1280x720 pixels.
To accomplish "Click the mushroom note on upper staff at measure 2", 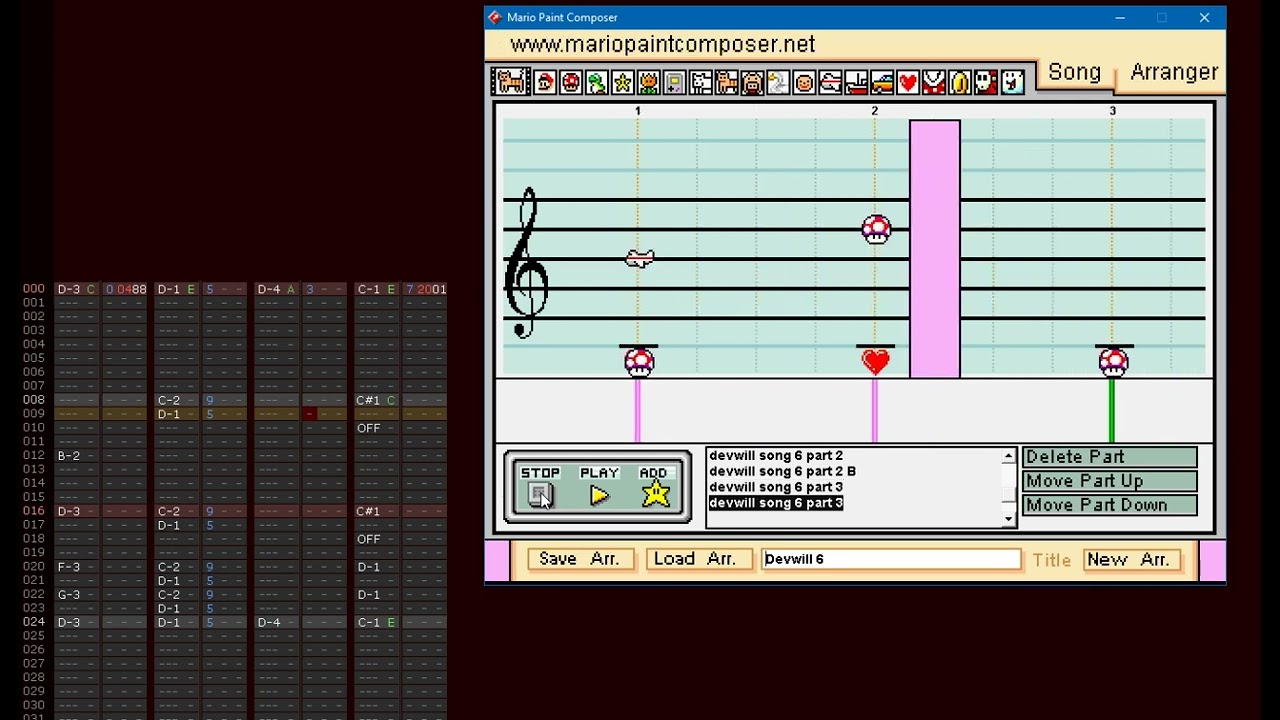I will click(x=876, y=230).
